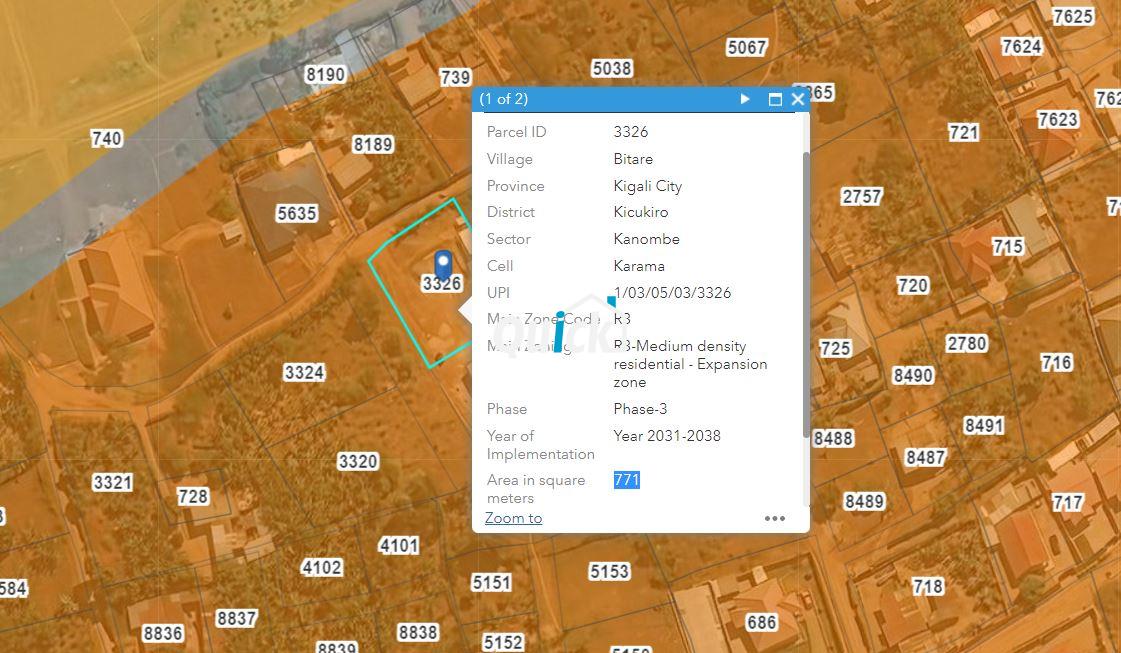
Task: Open the popup more options ellipsis
Action: coord(775,519)
